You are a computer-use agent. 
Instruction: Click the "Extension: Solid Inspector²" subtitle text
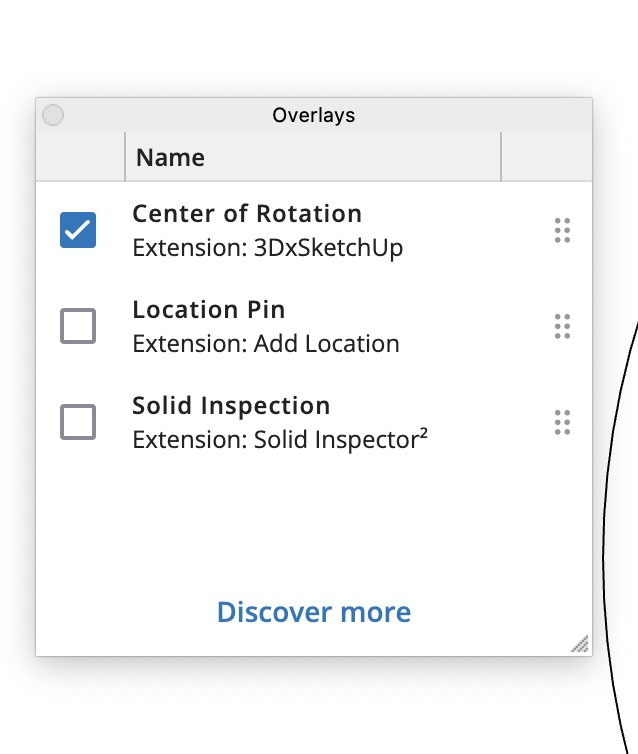pyautogui.click(x=280, y=440)
